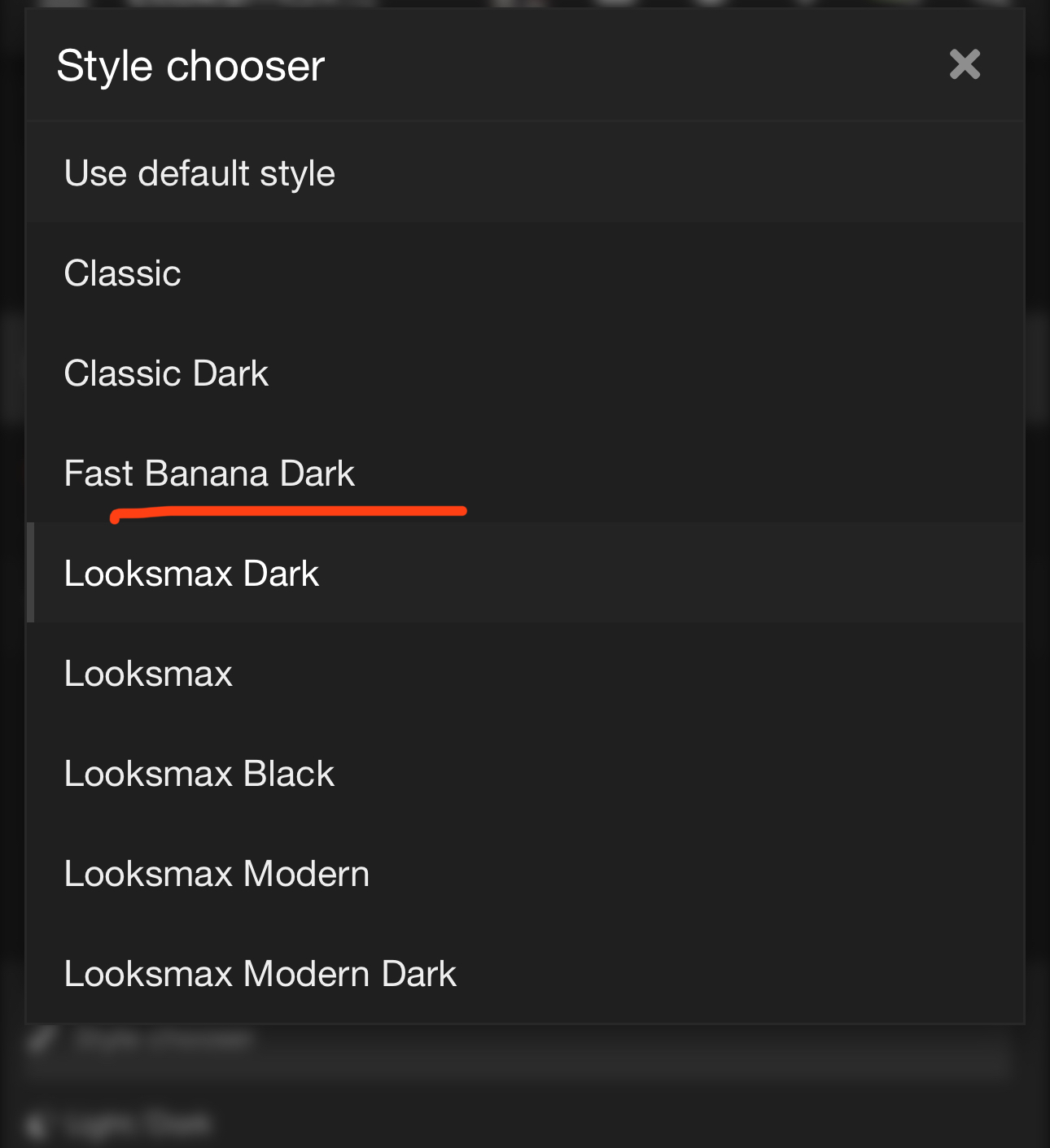1050x1148 pixels.
Task: Click the style underlined in red
Action: point(209,474)
